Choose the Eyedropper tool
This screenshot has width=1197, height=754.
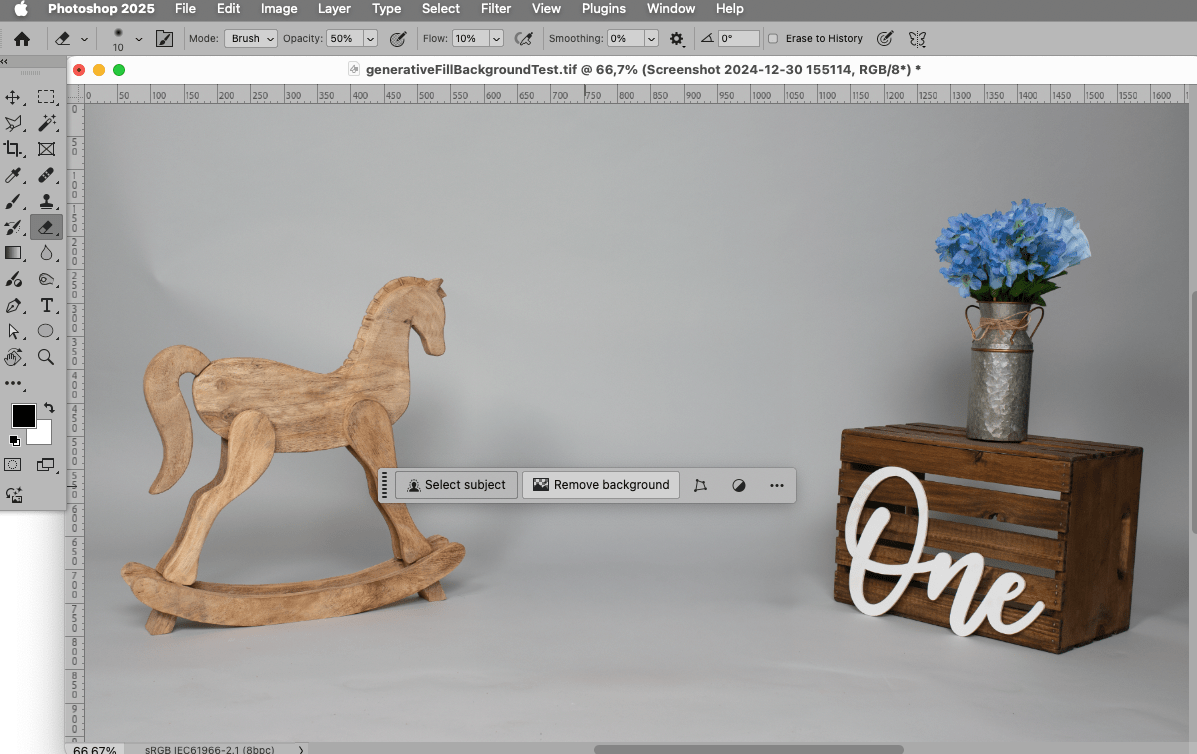pyautogui.click(x=14, y=175)
